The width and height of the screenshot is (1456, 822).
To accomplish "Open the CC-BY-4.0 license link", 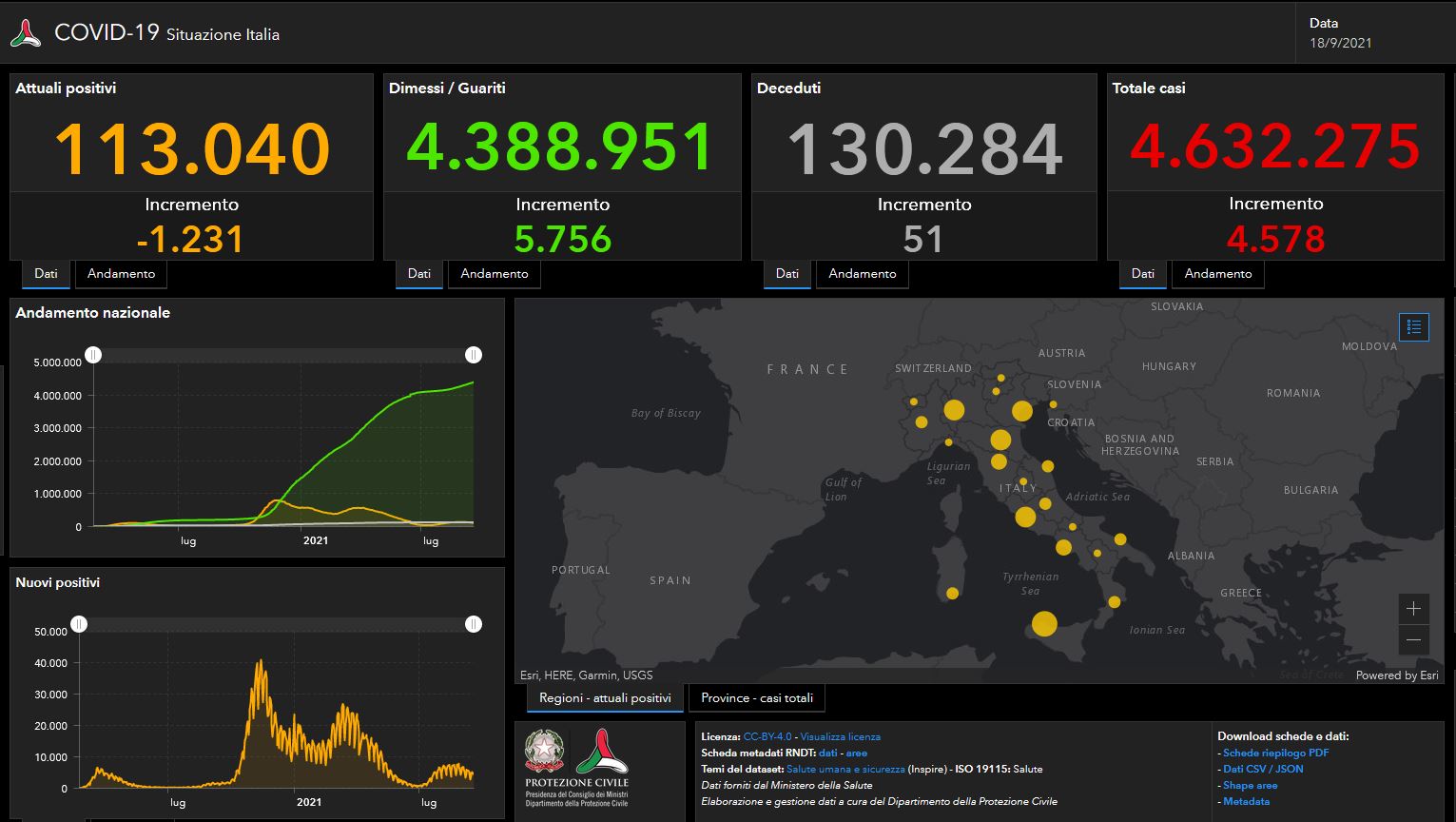I will tap(767, 736).
